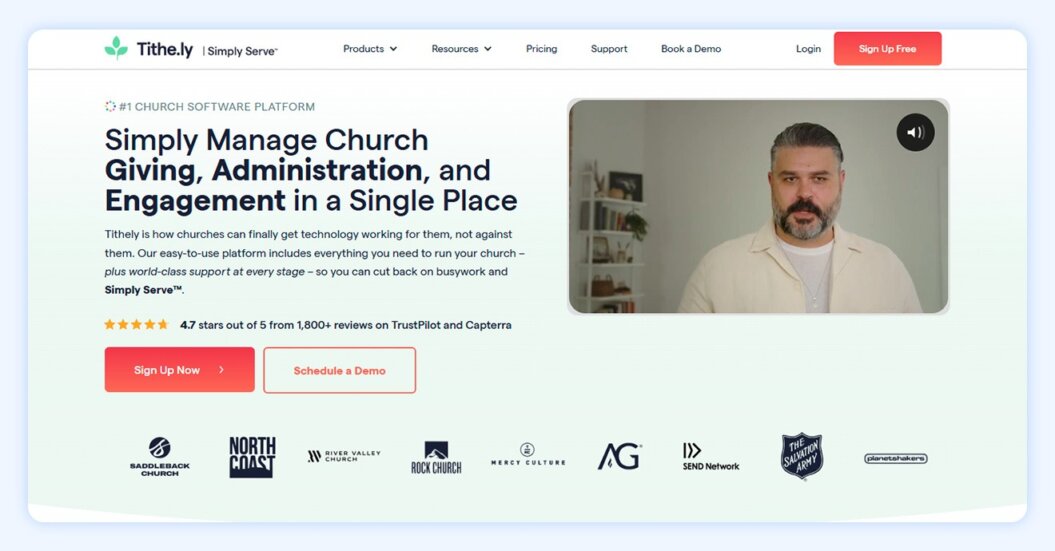Click the SEND Network logo

[x=711, y=457]
